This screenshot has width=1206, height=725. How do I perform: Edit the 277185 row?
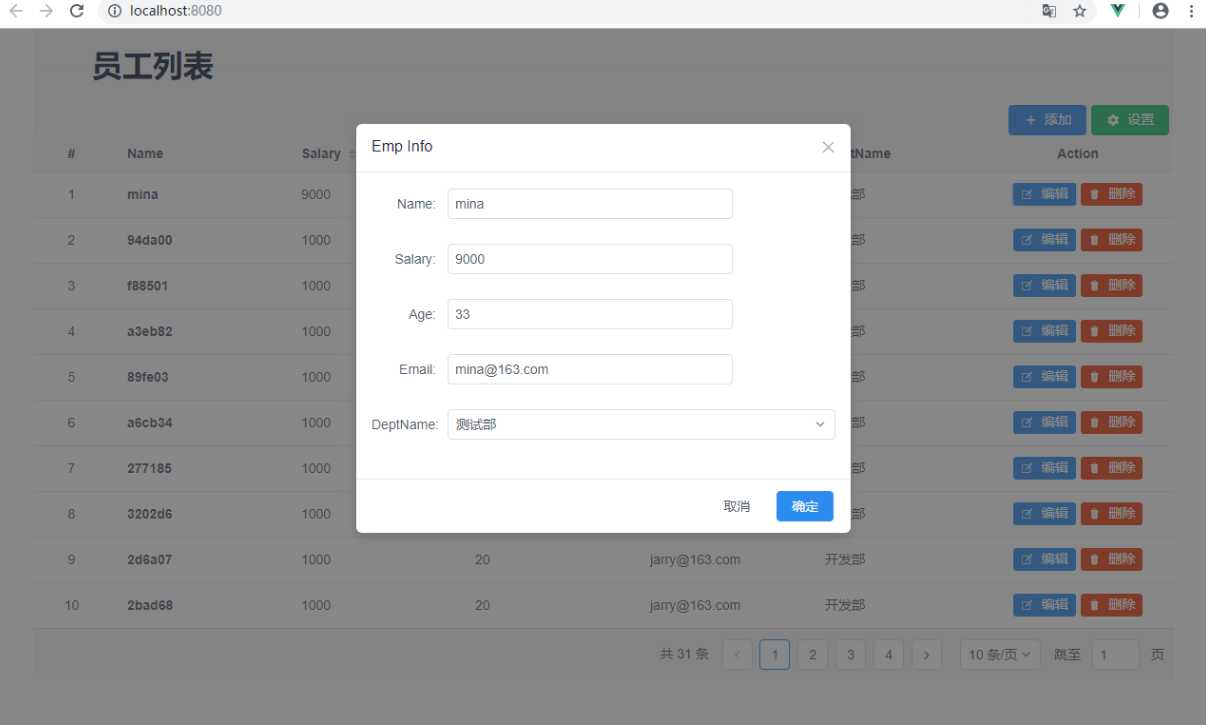coord(1044,468)
